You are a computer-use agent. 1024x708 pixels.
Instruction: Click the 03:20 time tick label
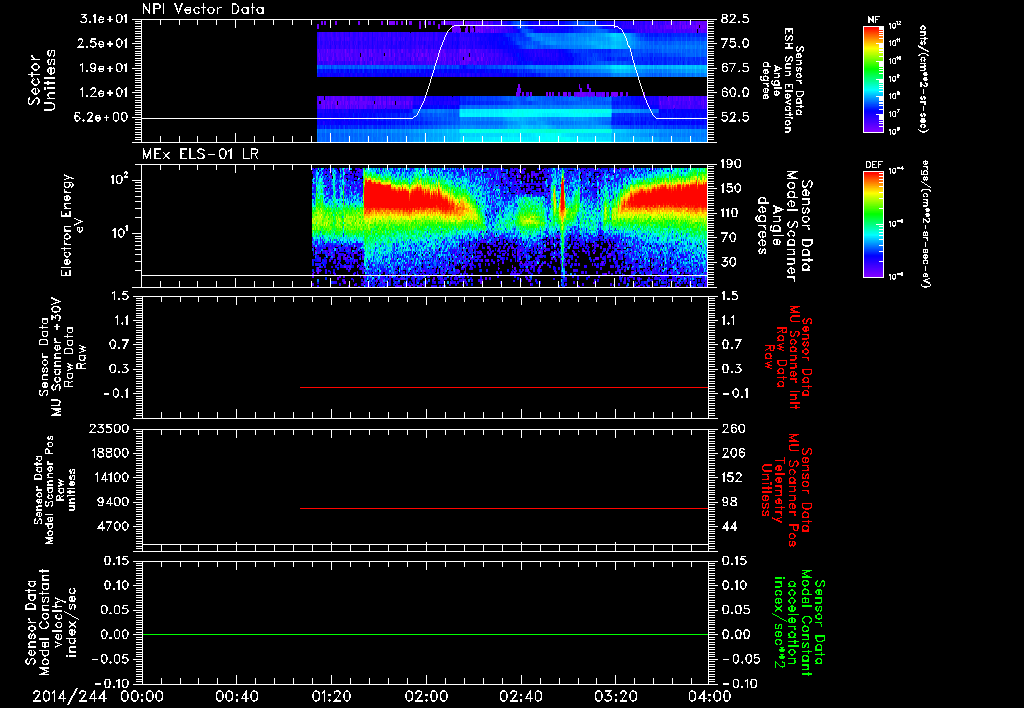click(x=615, y=696)
